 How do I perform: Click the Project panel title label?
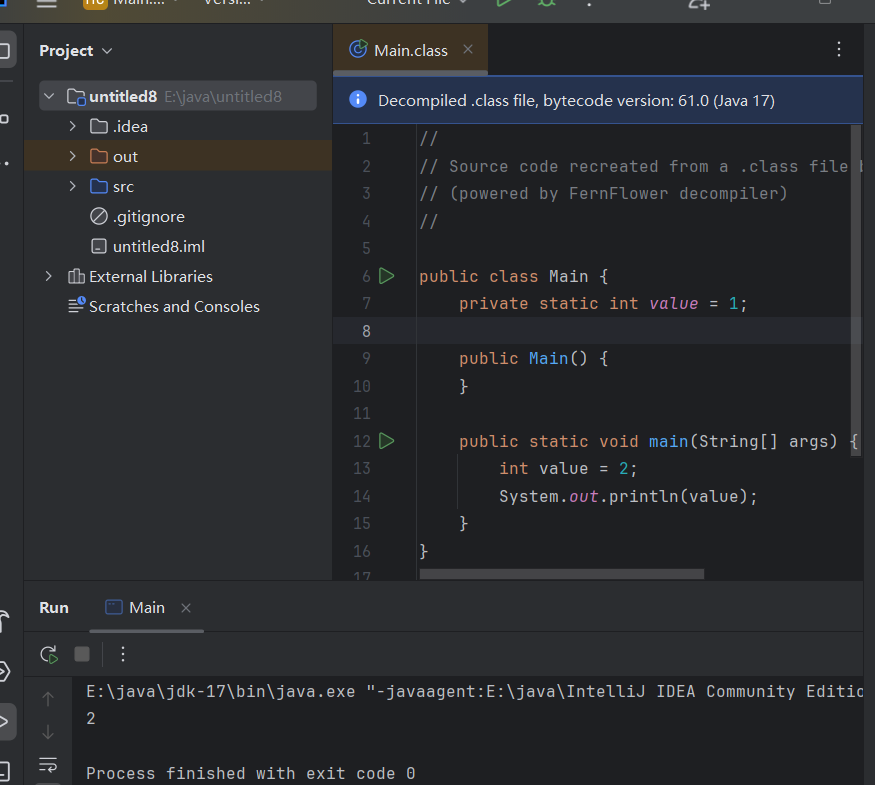tap(66, 51)
